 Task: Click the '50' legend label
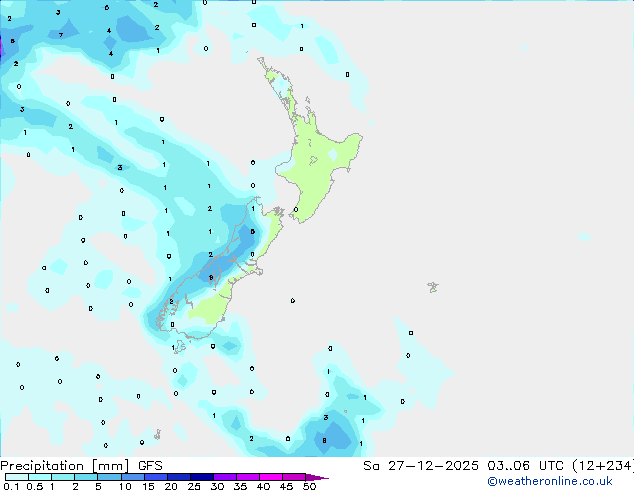point(309,486)
